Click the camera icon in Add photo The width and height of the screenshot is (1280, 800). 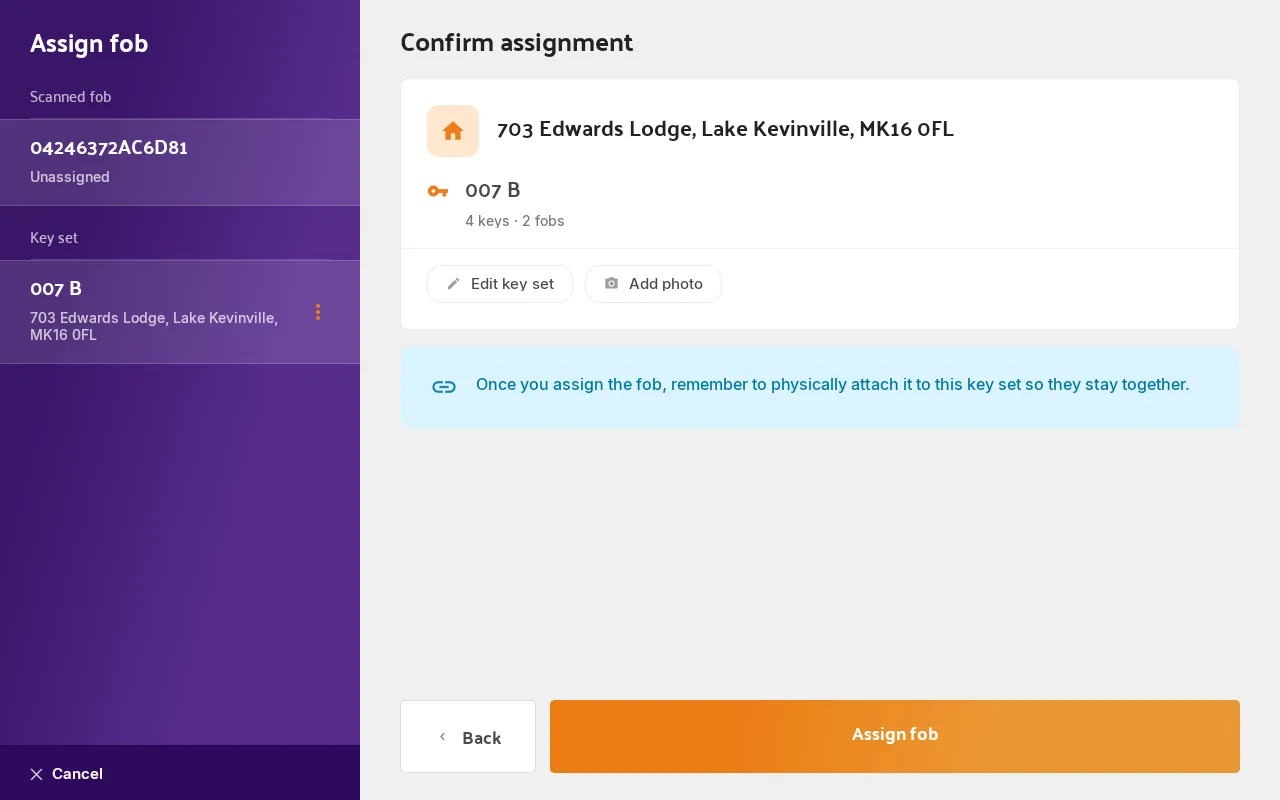pos(611,284)
